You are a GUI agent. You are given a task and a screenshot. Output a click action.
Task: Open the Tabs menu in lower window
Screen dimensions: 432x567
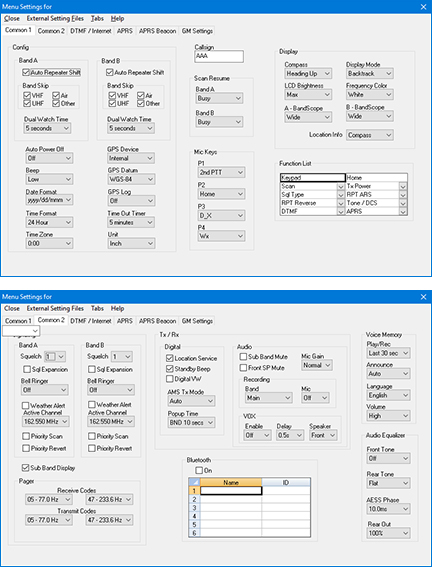click(x=97, y=308)
